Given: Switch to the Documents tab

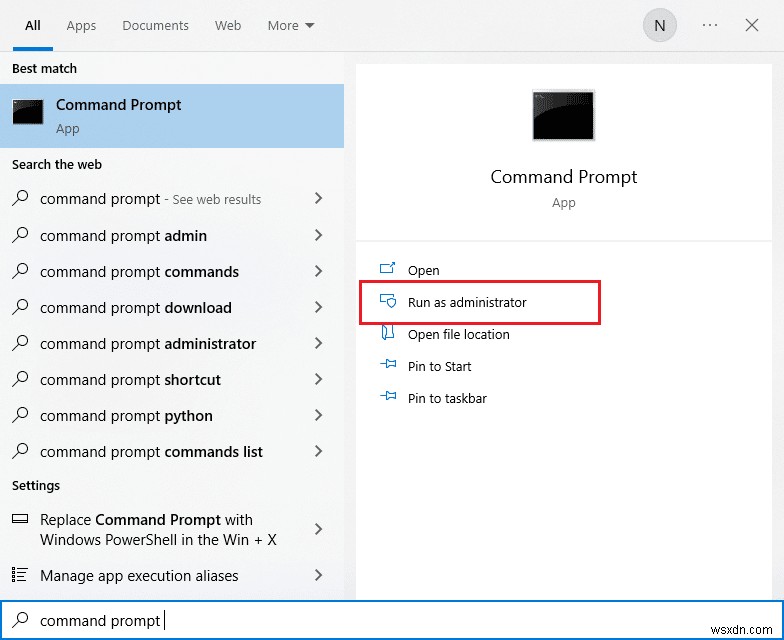Looking at the screenshot, I should 156,26.
